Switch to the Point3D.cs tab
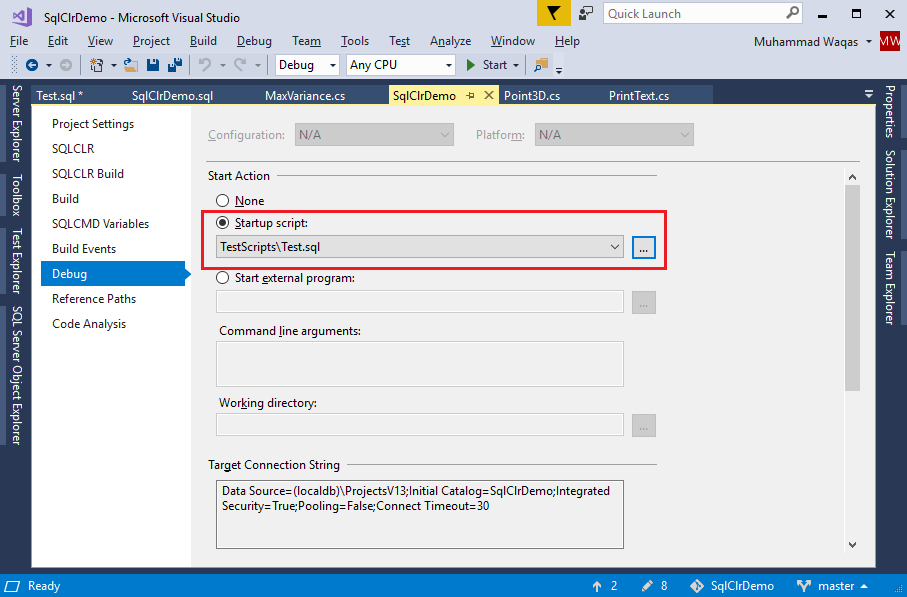 click(532, 95)
